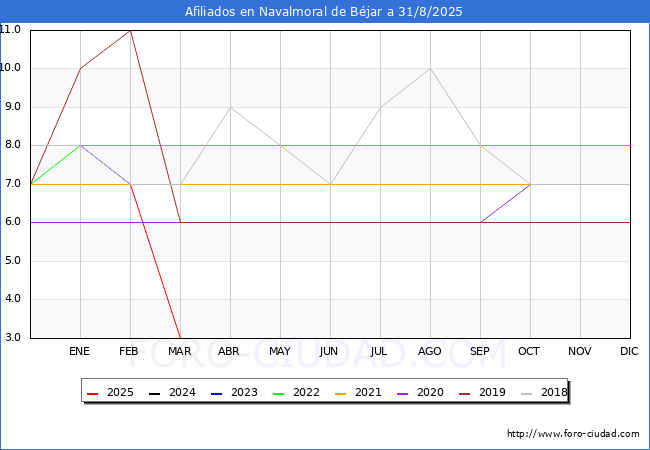Select the 2020 legend label

430,392
